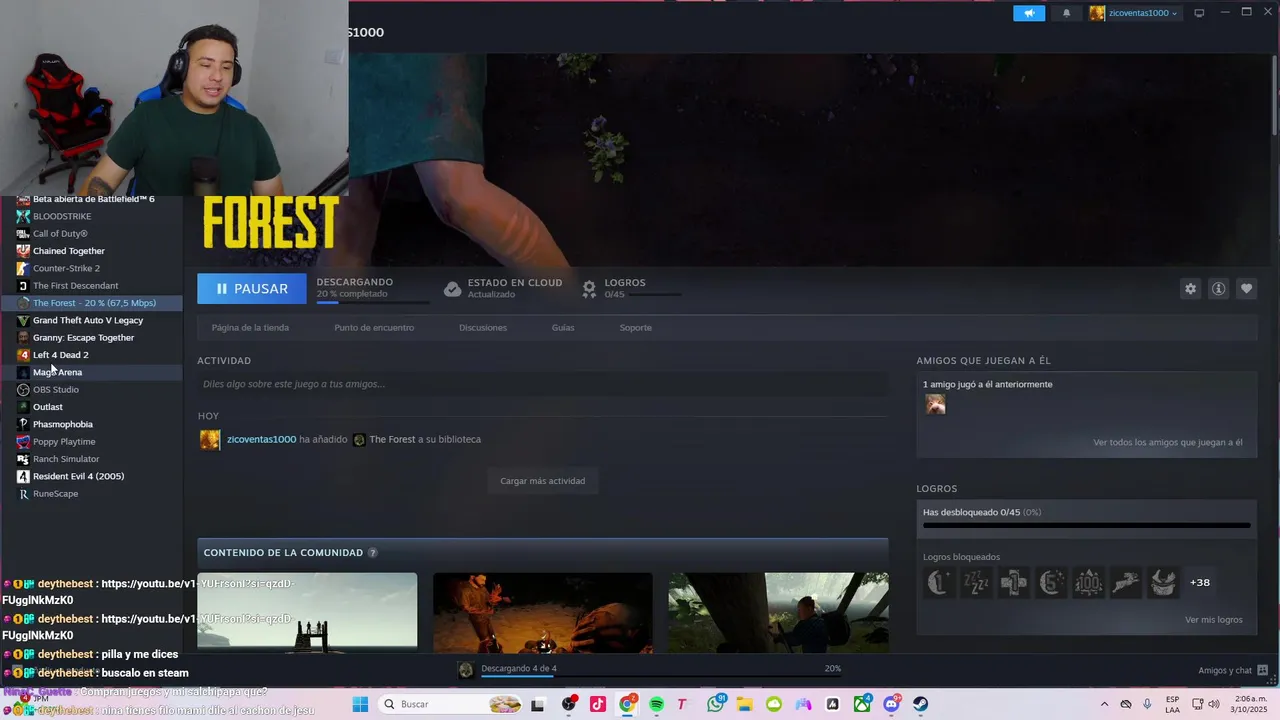Open community content help question icon
The width and height of the screenshot is (1280, 720).
coord(373,553)
